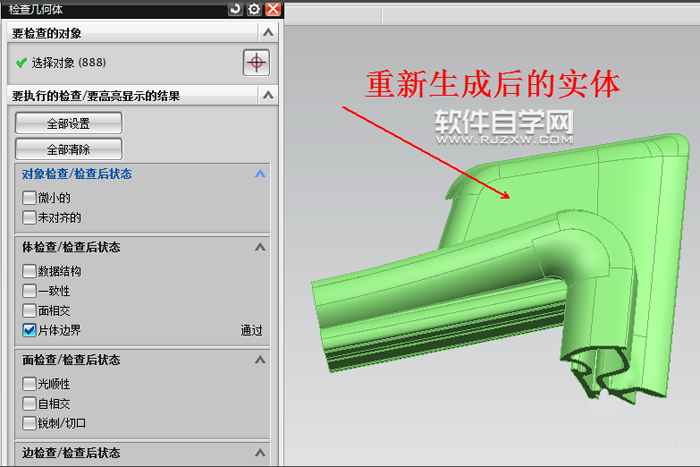The height and width of the screenshot is (467, 700).
Task: Check the 锐刺/切口 option
Action: click(x=29, y=423)
